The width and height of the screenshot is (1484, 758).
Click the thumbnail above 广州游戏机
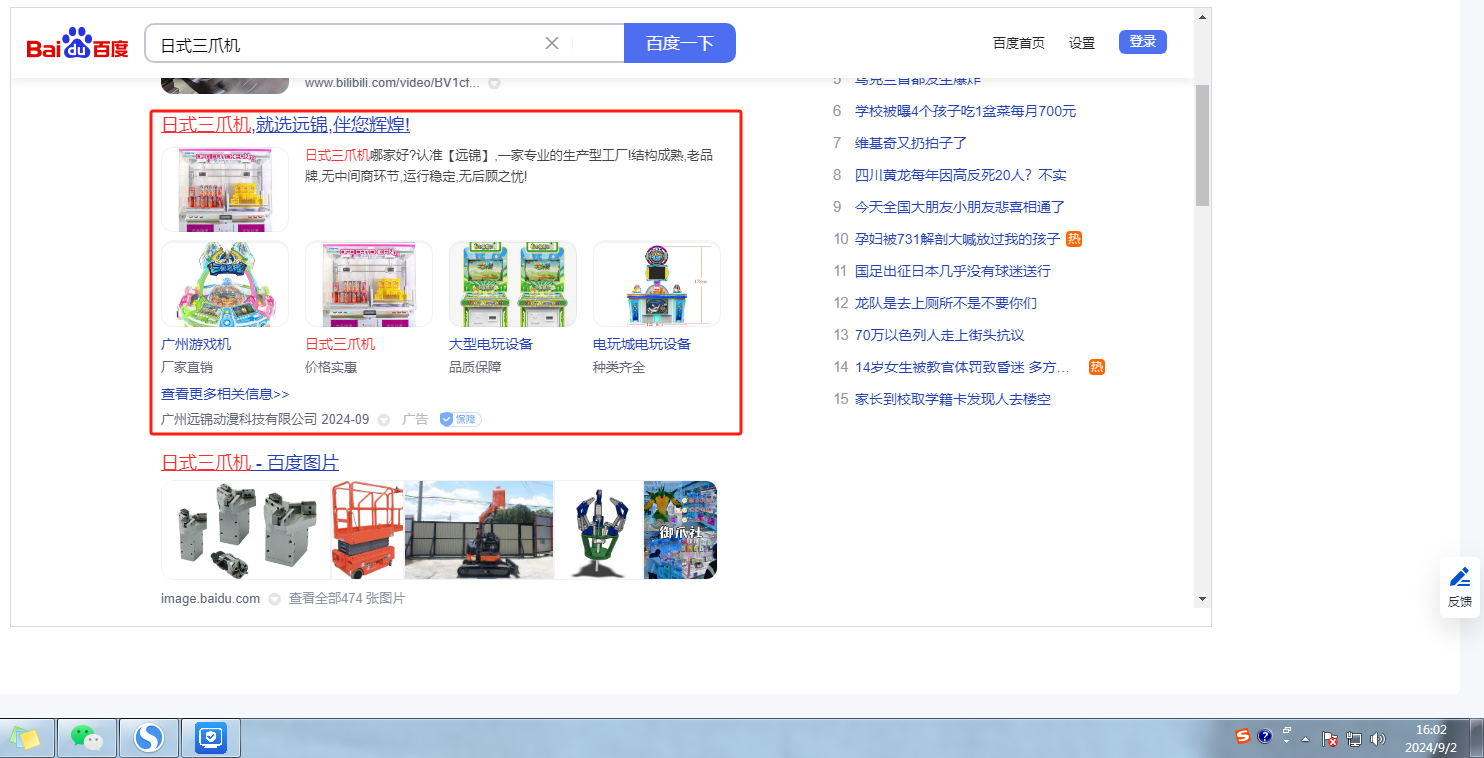(x=225, y=284)
